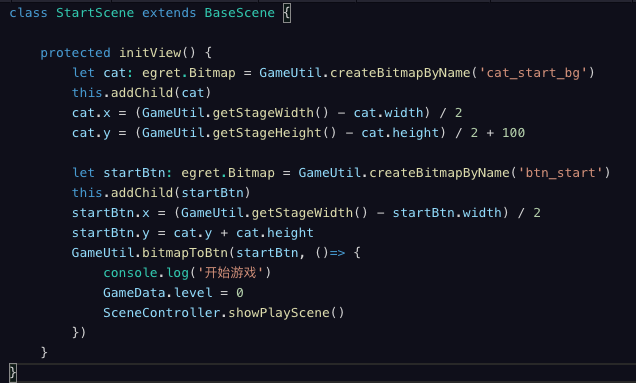This screenshot has width=636, height=383.
Task: Click SceneController identifier
Action: (161, 313)
